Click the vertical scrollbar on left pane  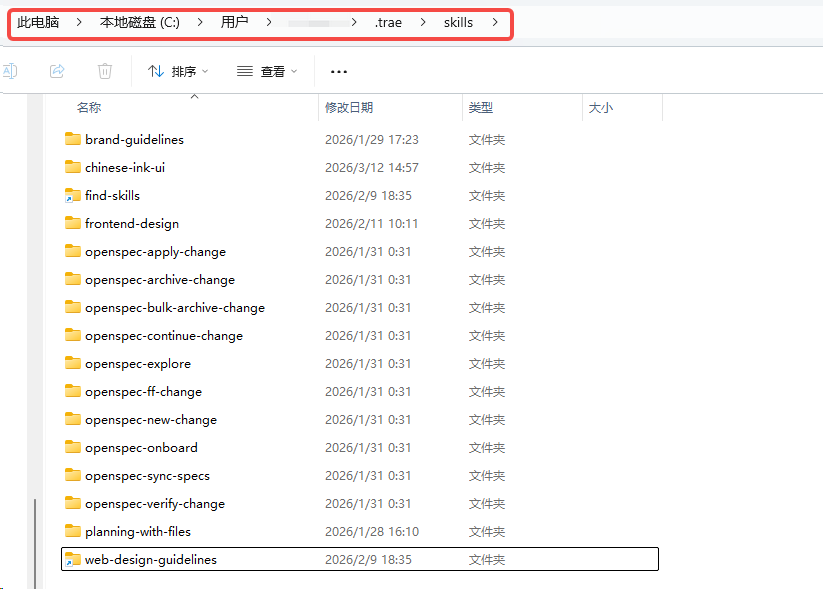click(36, 540)
